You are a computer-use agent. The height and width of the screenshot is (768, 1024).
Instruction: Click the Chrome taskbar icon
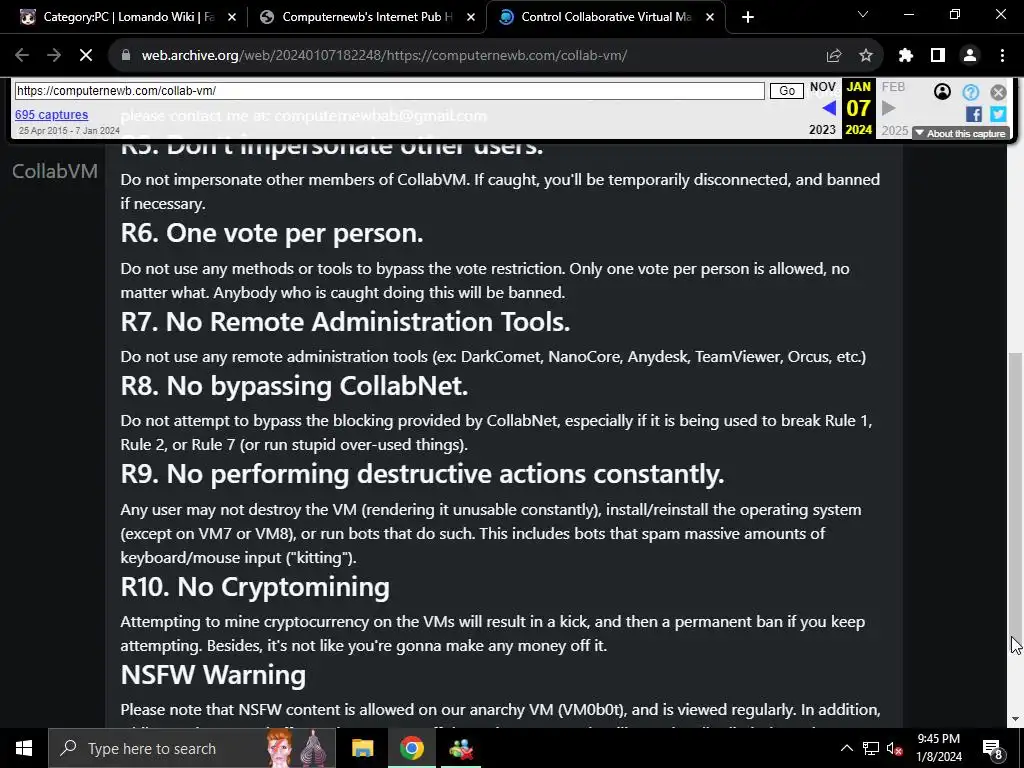point(411,748)
